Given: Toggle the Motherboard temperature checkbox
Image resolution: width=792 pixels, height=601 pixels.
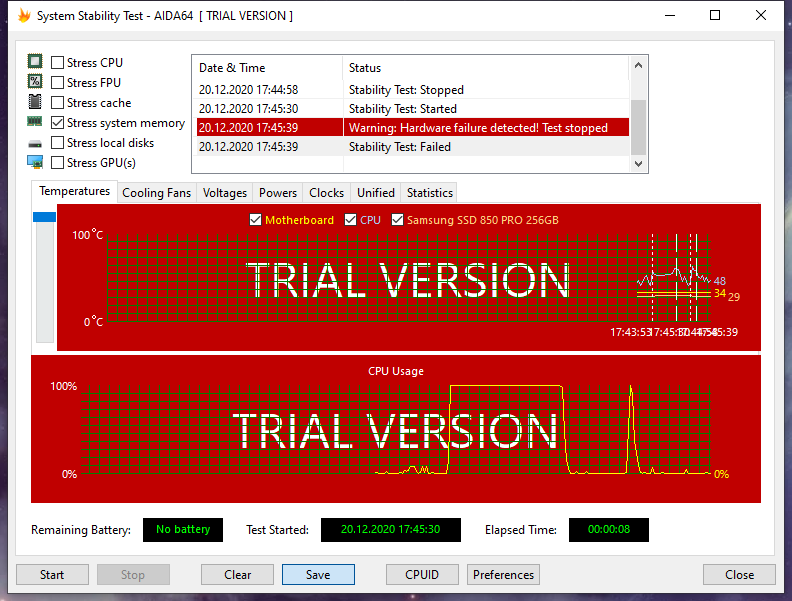Looking at the screenshot, I should (x=256, y=220).
